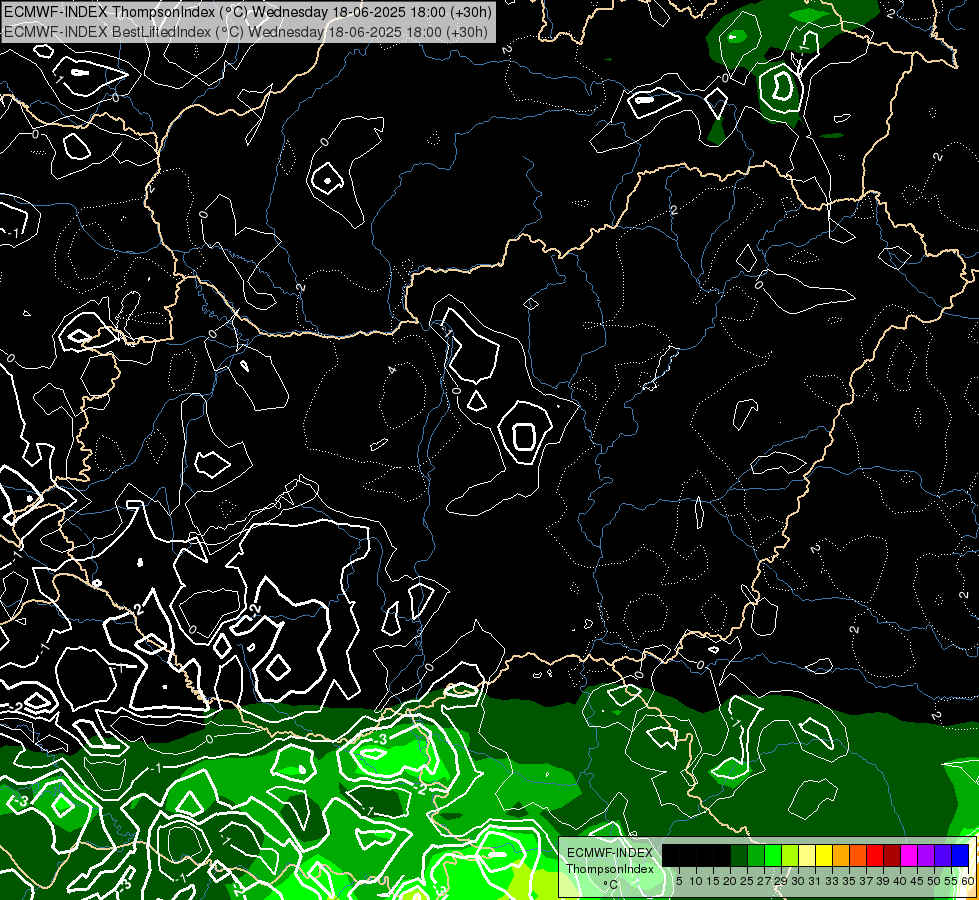The image size is (979, 900).
Task: Select the pale yellow legend swatch 30-31
Action: click(x=807, y=855)
